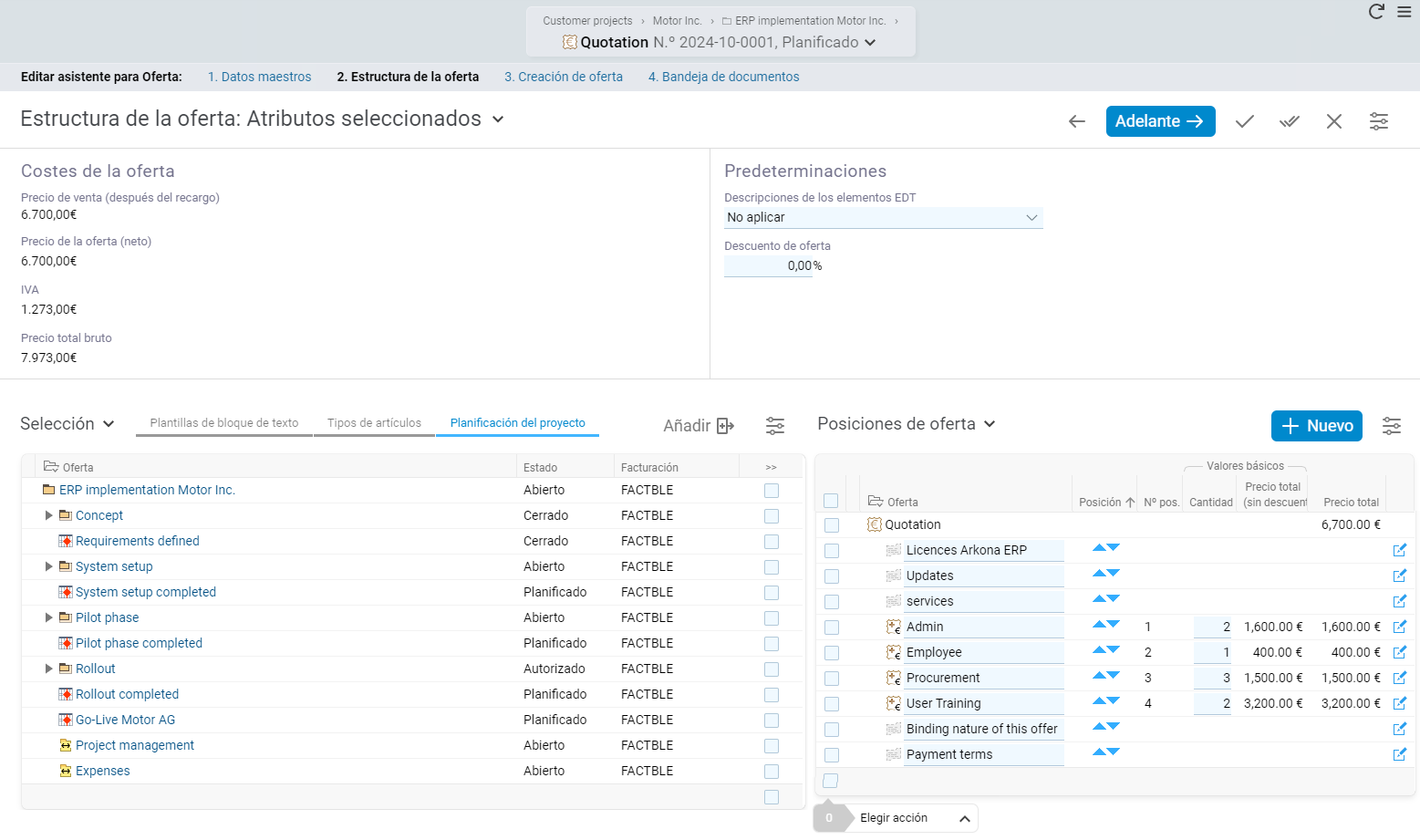Viewport: 1420px width, 840px height.
Task: Click the reload icon in the header
Action: click(x=1376, y=12)
